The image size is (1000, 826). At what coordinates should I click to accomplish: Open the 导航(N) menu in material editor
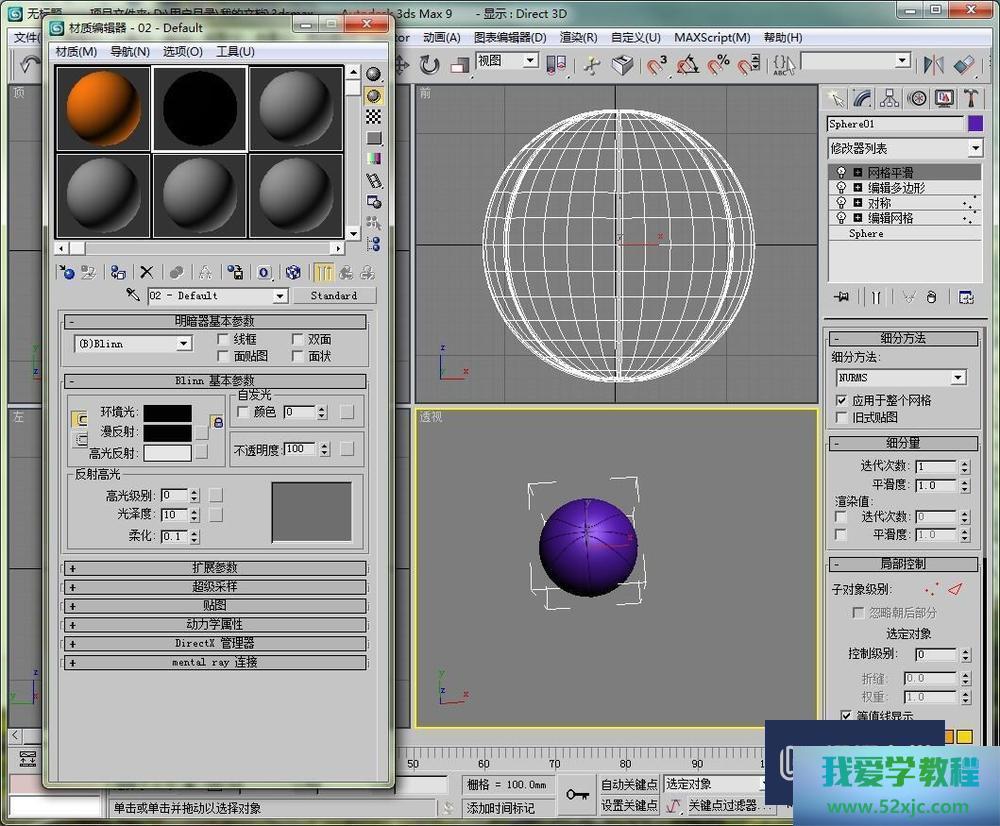(129, 51)
